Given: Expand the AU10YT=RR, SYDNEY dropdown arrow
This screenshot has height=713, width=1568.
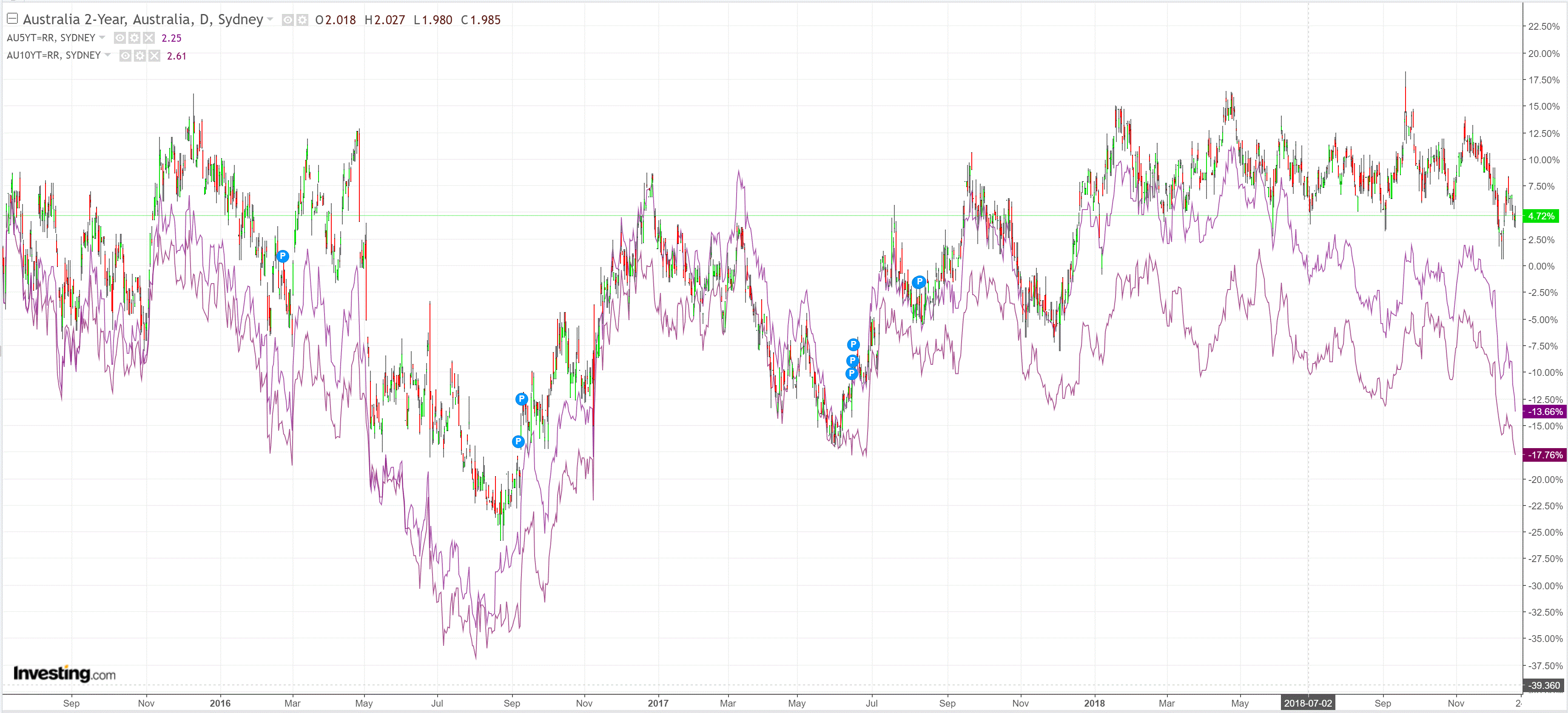Looking at the screenshot, I should click(x=108, y=55).
